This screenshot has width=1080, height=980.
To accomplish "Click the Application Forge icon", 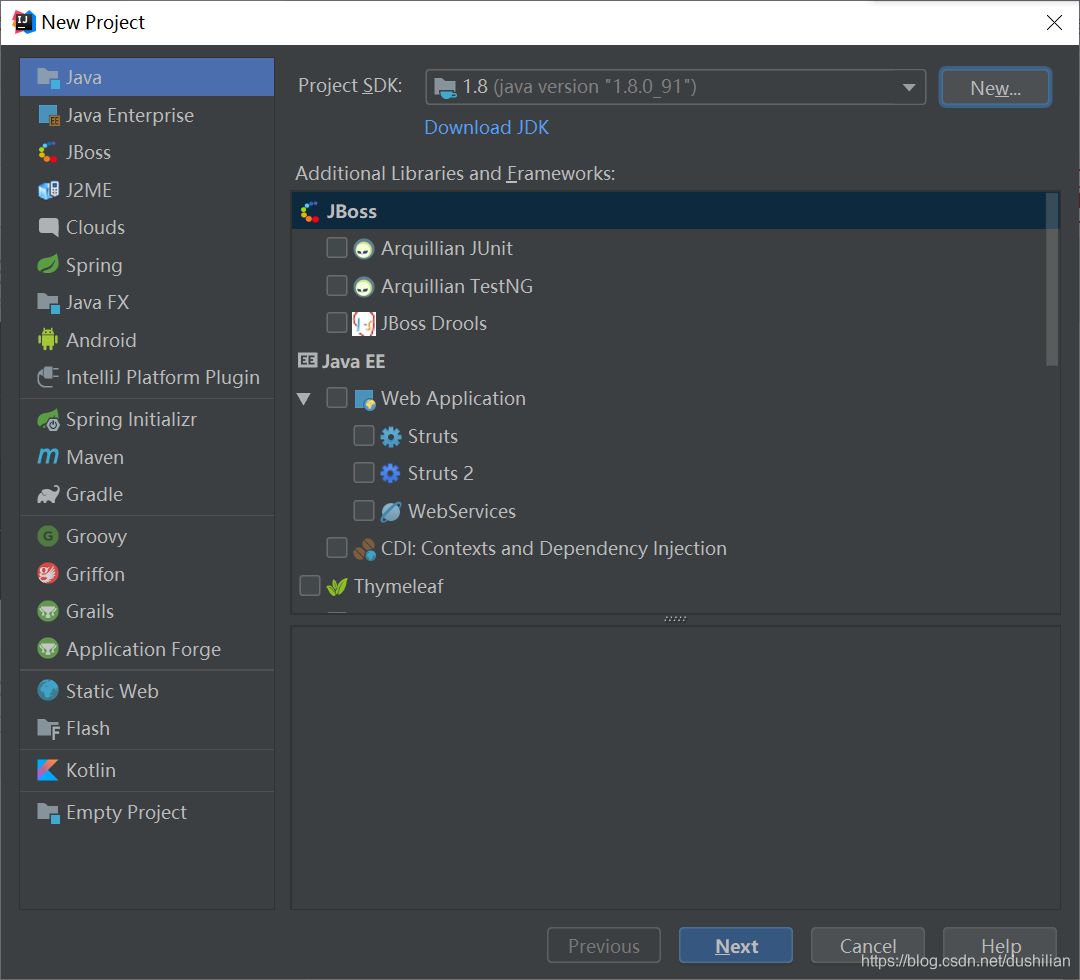I will [x=48, y=649].
